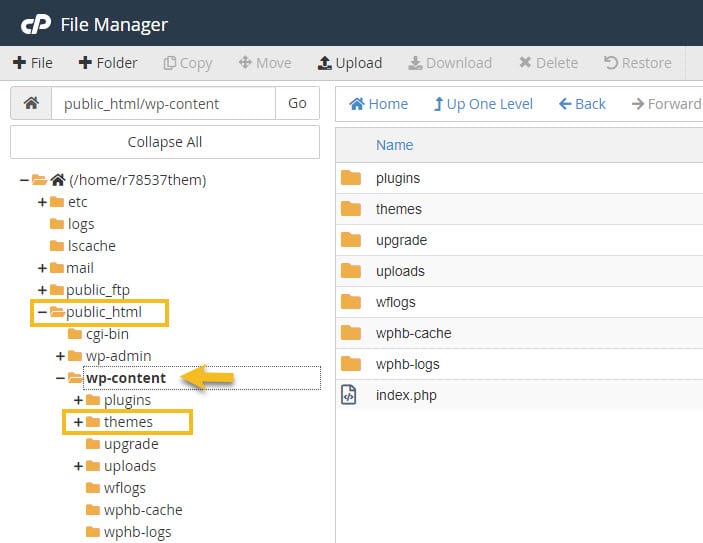Click the Go button
Viewport: 703px width, 543px height.
(297, 104)
